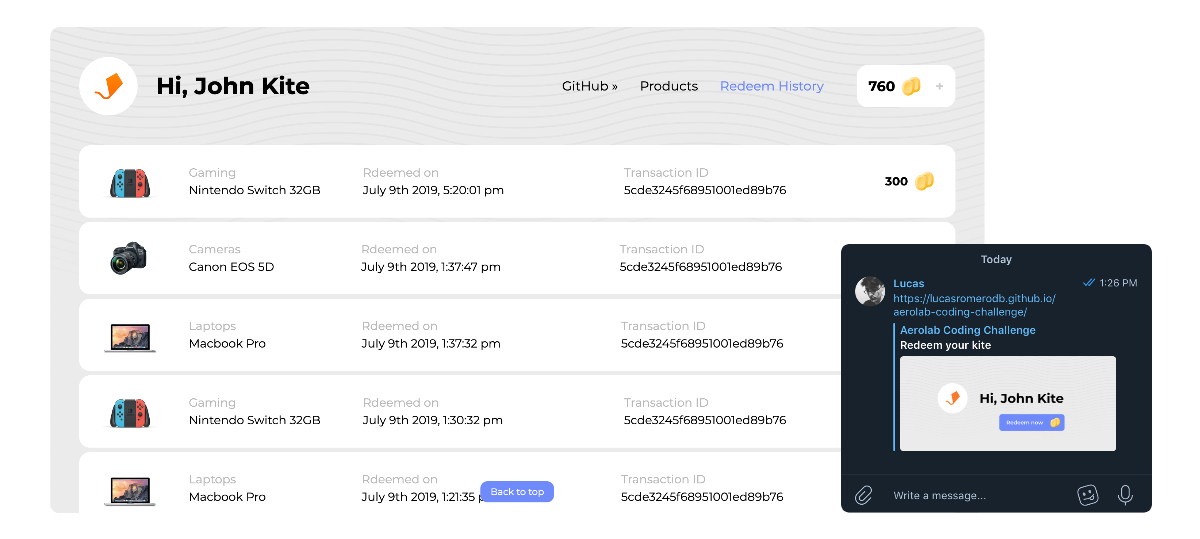Image resolution: width=1200 pixels, height=539 pixels.
Task: Select 'July 9th 2019, 1:37:47 pm' date text
Action: click(x=431, y=267)
